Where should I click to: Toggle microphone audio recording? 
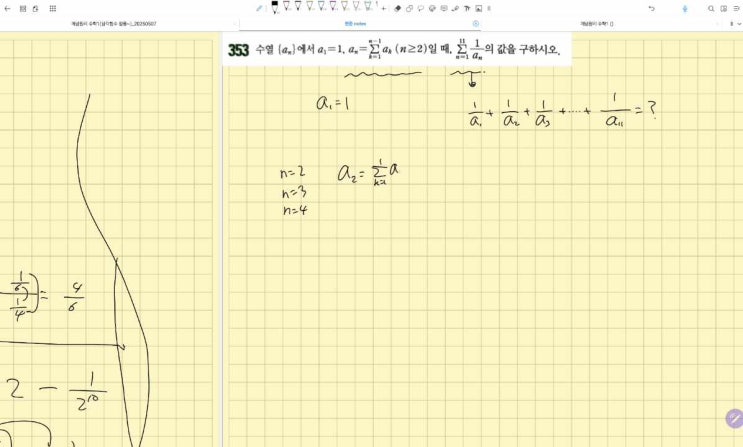[x=684, y=8]
